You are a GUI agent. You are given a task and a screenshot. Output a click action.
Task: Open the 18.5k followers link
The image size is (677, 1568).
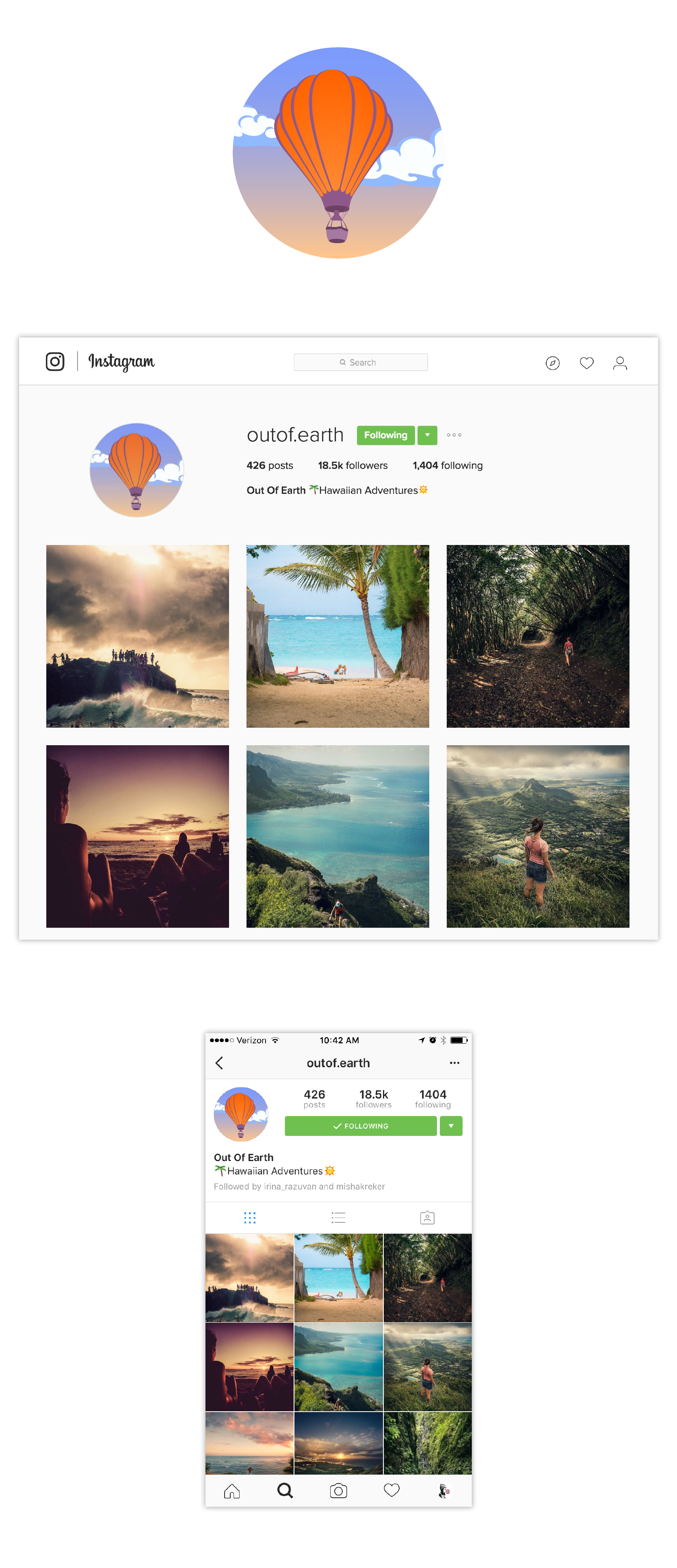353,466
